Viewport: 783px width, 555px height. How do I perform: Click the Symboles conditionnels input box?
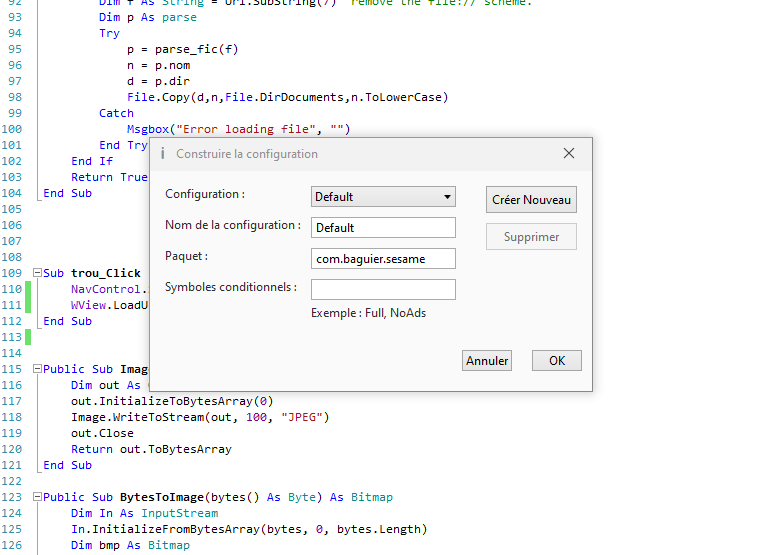[383, 290]
